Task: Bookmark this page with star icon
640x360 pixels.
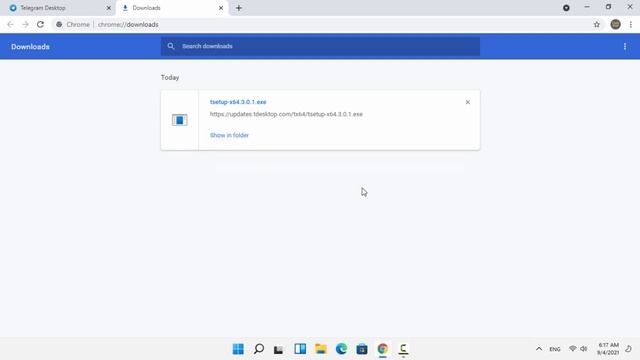Action: coord(597,24)
